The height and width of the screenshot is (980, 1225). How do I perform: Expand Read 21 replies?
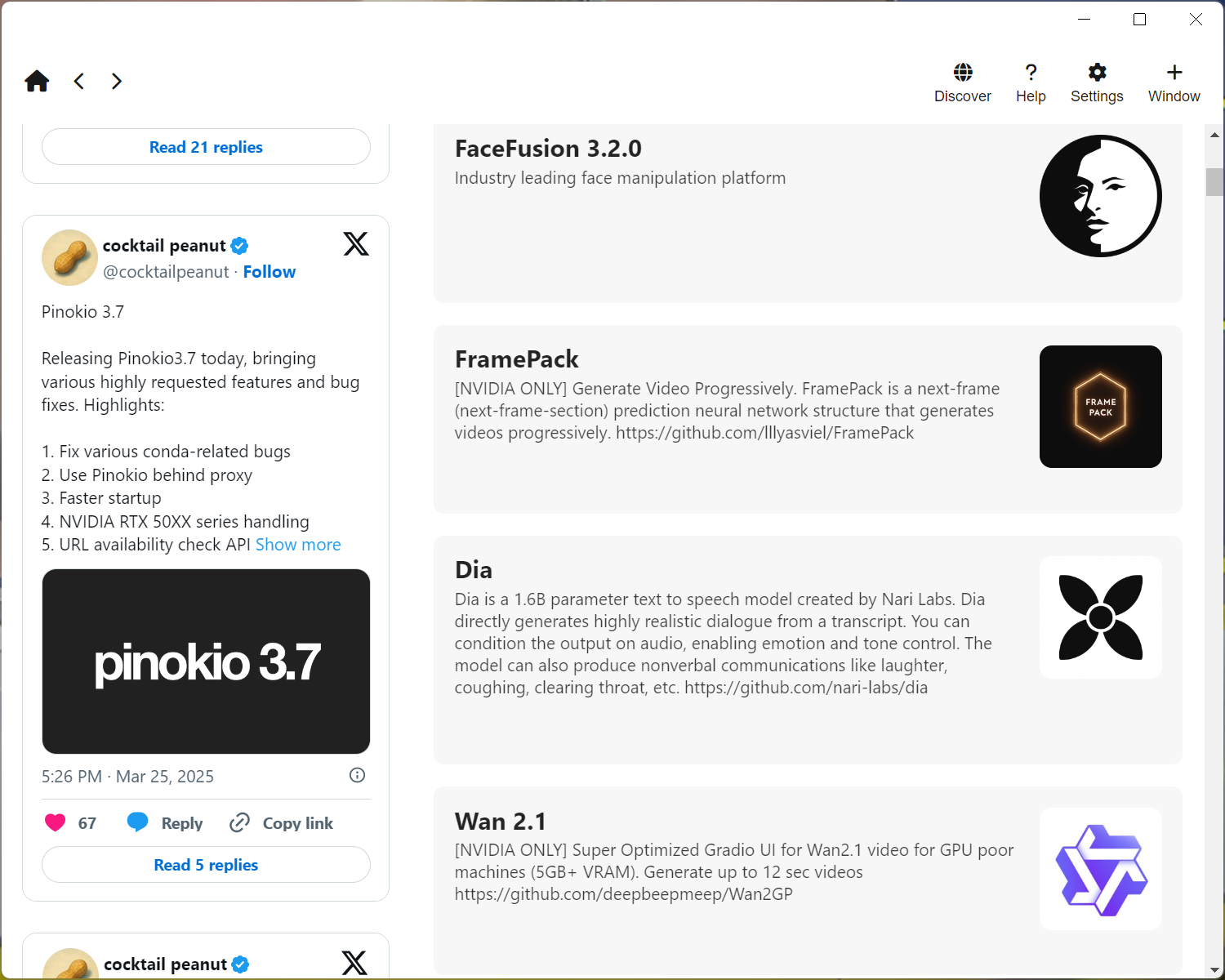pos(206,147)
